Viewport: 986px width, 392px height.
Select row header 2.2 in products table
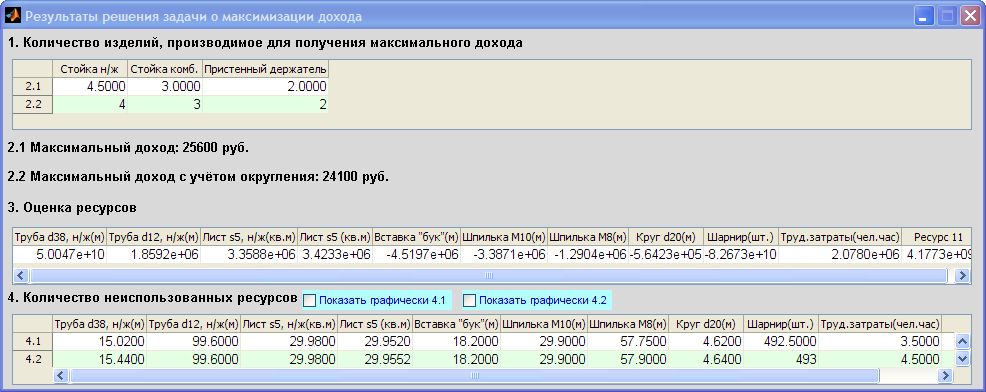(33, 104)
